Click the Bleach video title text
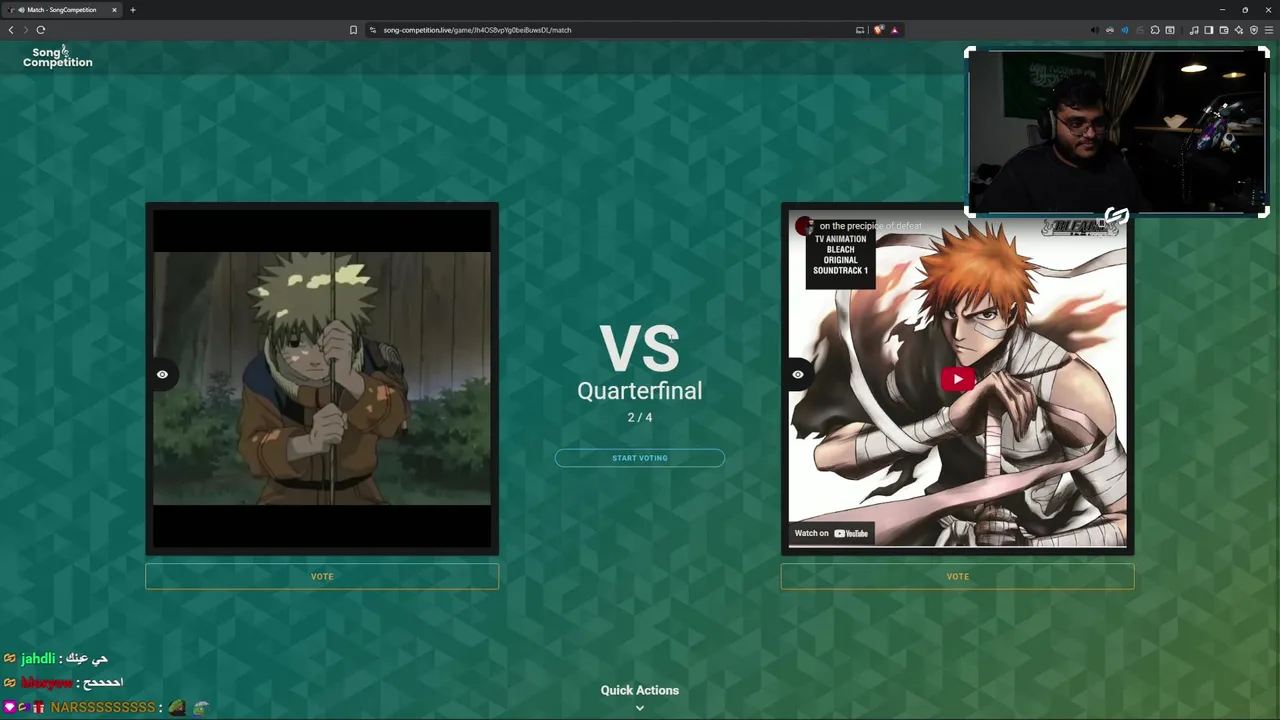The width and height of the screenshot is (1280, 720). [x=870, y=226]
